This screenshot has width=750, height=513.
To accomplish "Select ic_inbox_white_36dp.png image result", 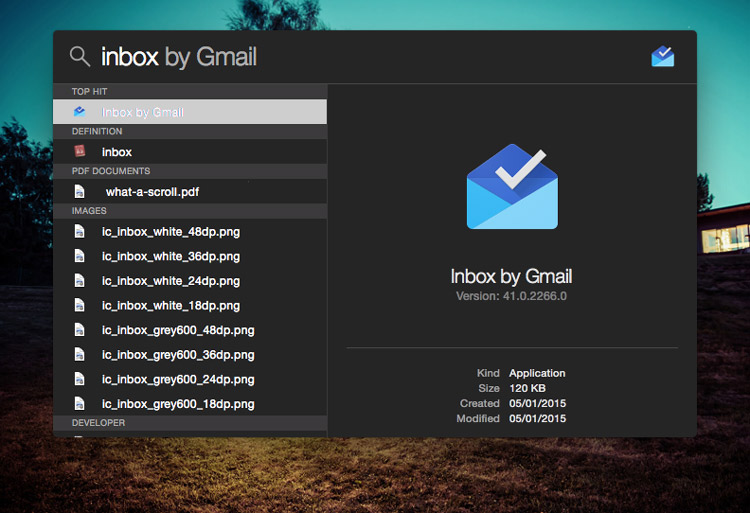I will pyautogui.click(x=170, y=256).
